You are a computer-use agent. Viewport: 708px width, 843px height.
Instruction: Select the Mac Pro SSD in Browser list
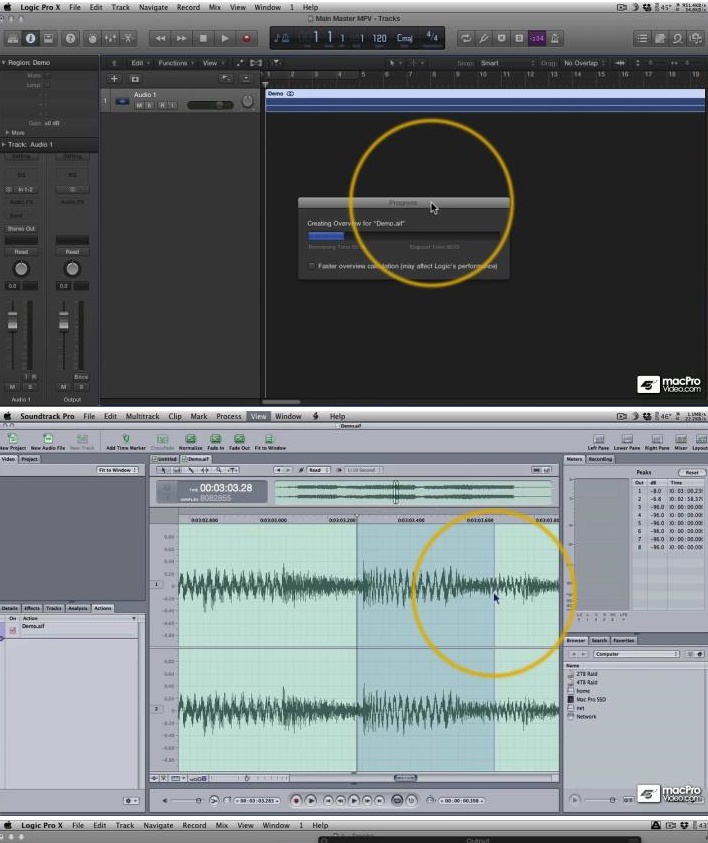point(591,699)
